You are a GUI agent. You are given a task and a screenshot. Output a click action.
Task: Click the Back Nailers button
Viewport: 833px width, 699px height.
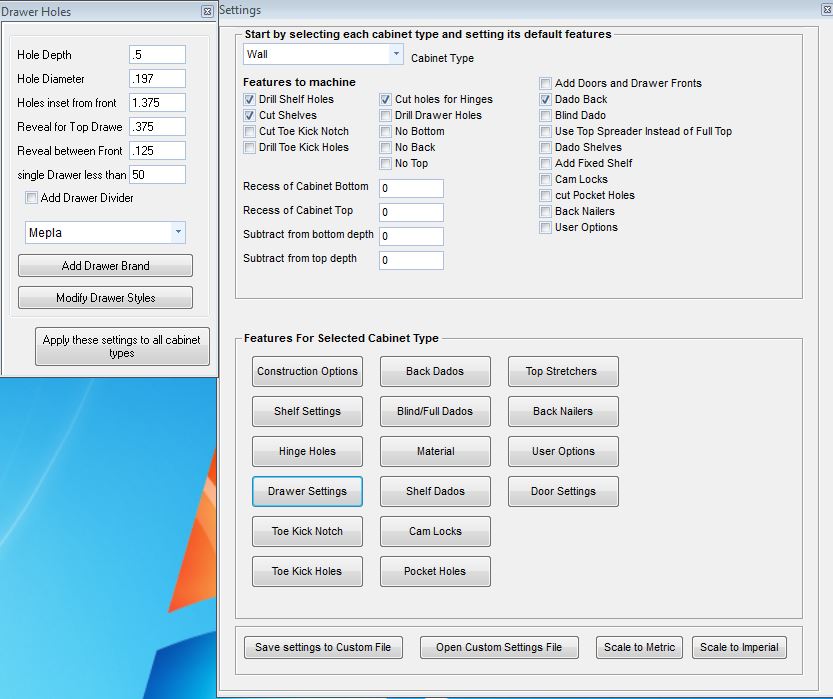[563, 411]
